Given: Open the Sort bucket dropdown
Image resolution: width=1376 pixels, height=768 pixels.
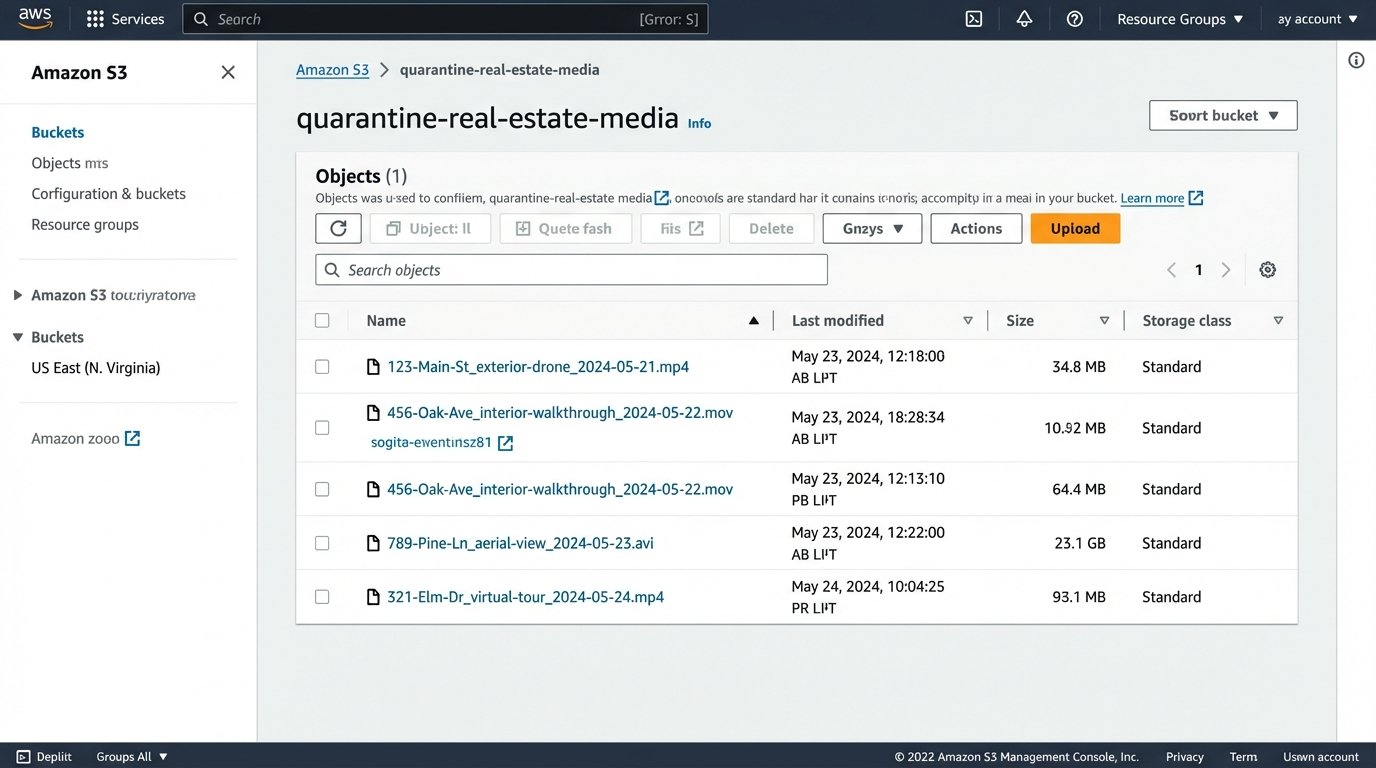Looking at the screenshot, I should click(1222, 115).
